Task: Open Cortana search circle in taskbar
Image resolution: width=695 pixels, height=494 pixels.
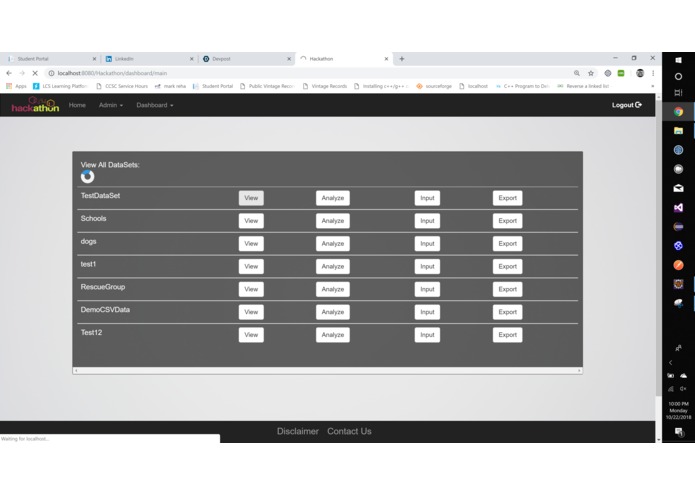Action: pos(678,76)
